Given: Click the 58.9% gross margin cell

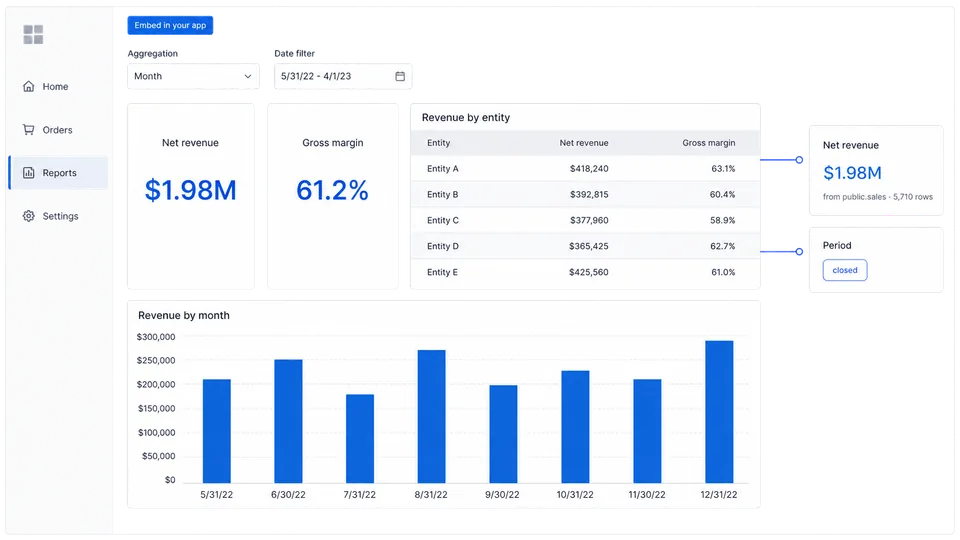Looking at the screenshot, I should 722,220.
